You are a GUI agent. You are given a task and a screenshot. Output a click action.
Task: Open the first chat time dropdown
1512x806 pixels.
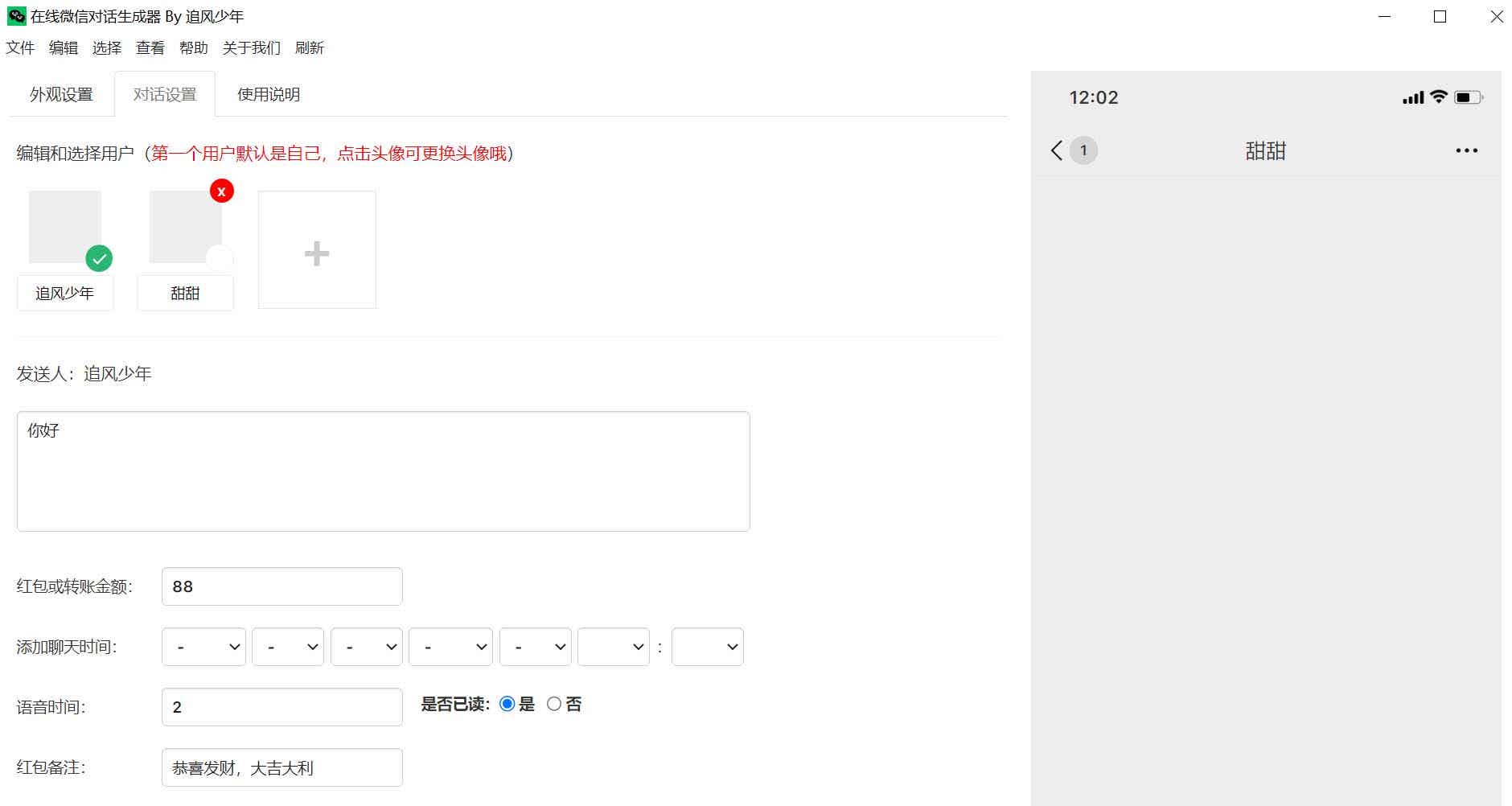click(203, 646)
